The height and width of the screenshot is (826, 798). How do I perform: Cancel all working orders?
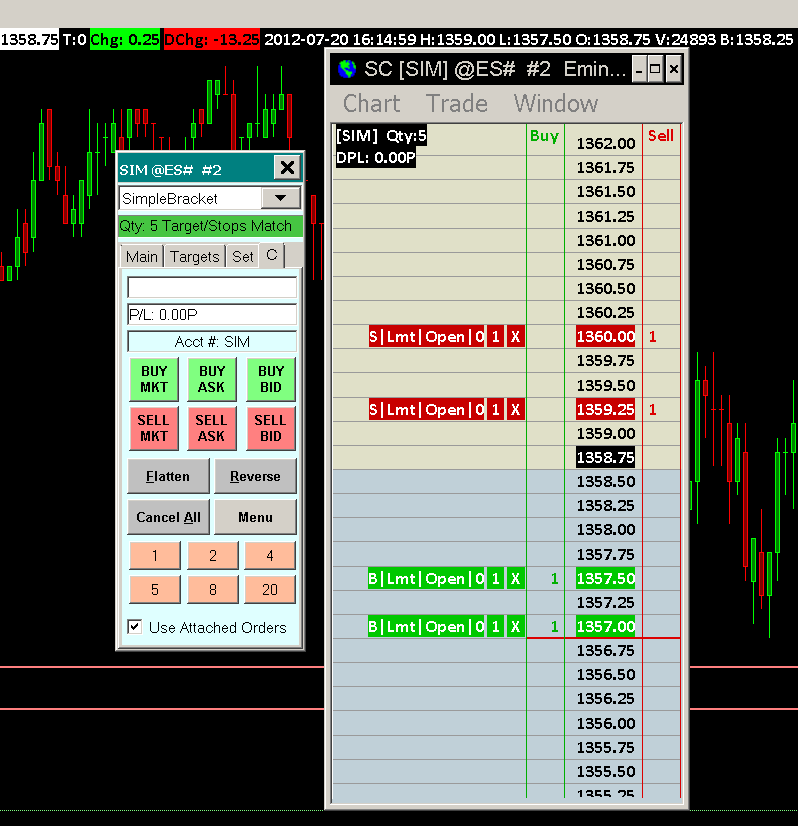point(168,517)
